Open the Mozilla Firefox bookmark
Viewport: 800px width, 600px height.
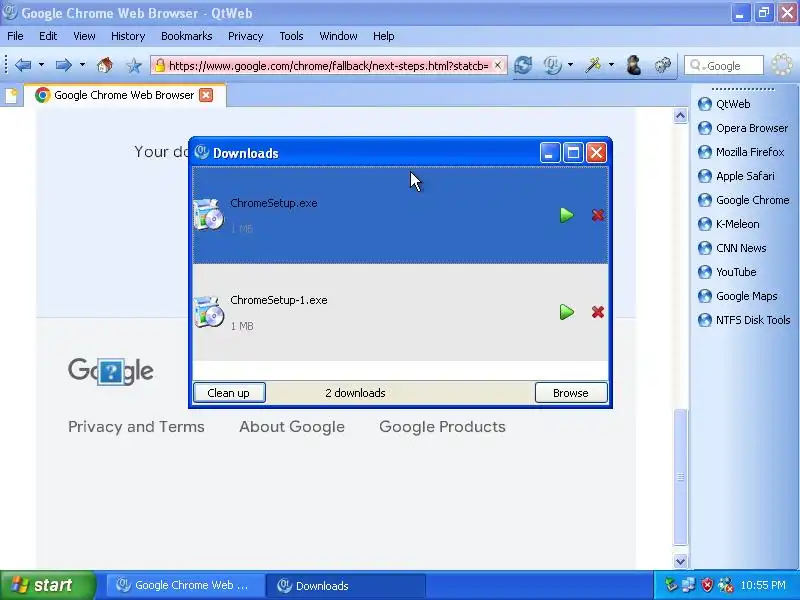point(741,152)
